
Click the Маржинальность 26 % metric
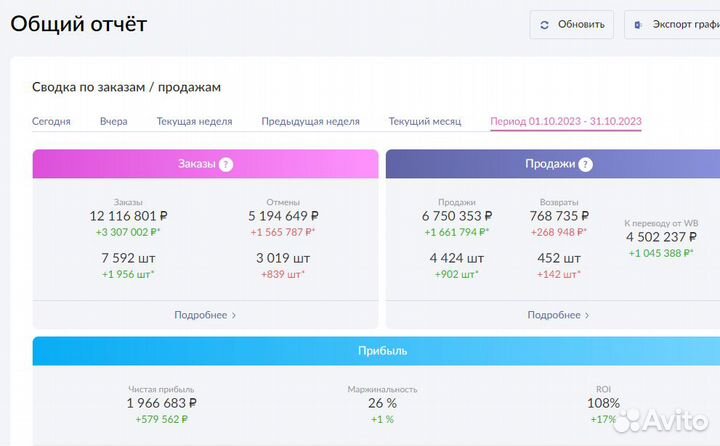point(383,403)
